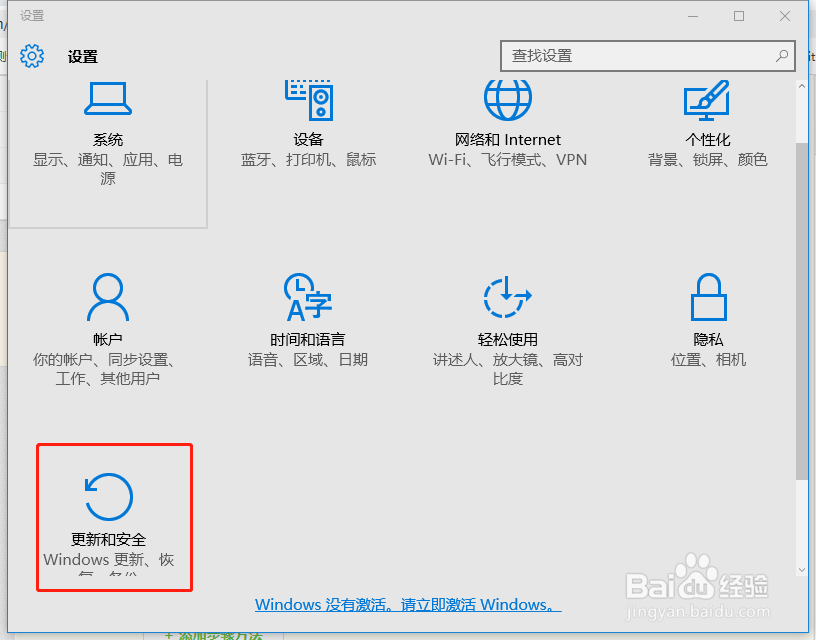The image size is (816, 640).
Task: Click the 设备 label text
Action: click(309, 139)
